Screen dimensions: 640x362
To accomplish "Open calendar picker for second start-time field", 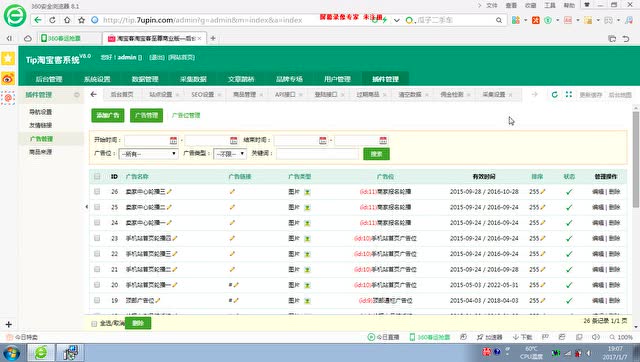I will point(233,140).
